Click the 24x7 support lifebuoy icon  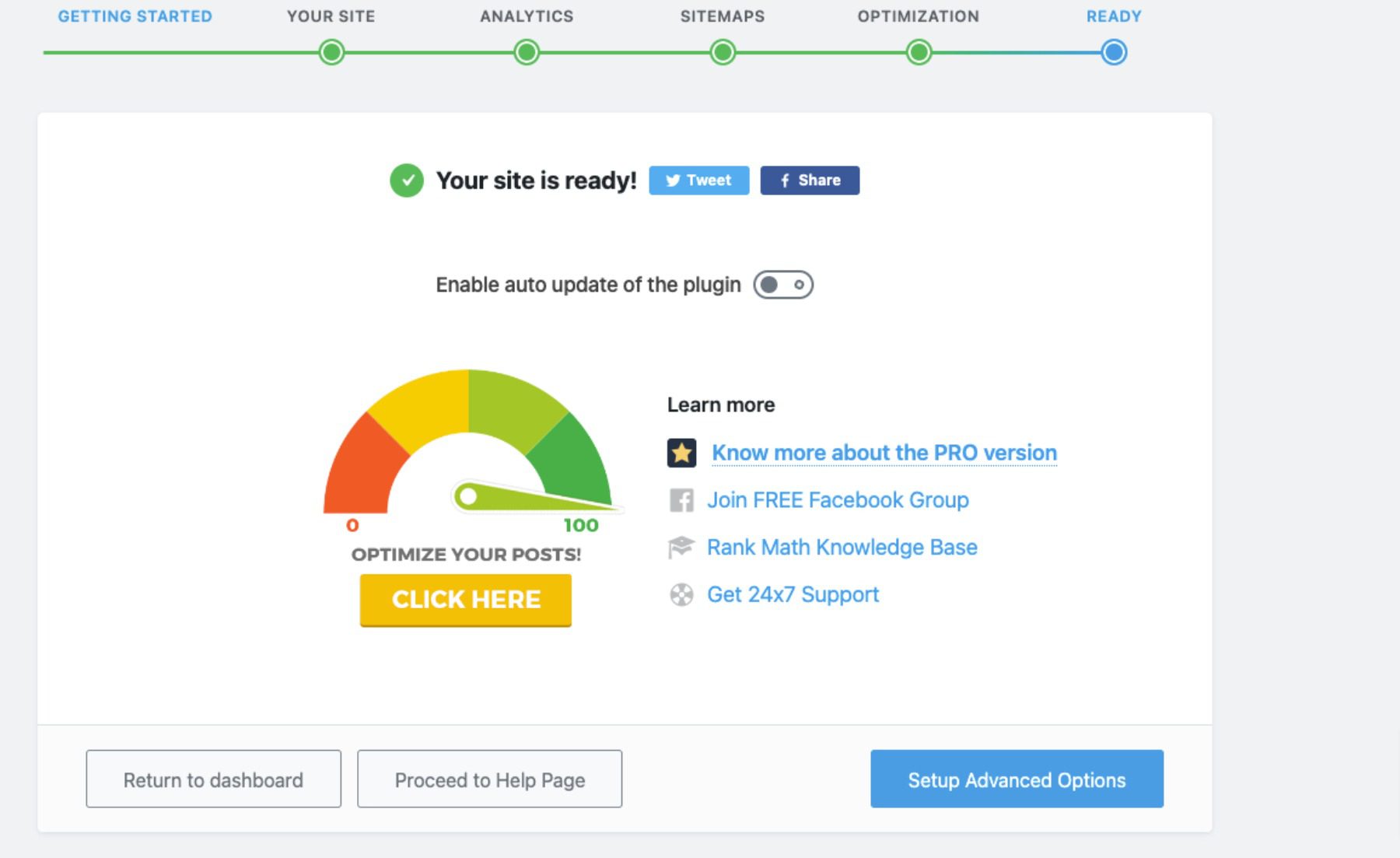[681, 595]
